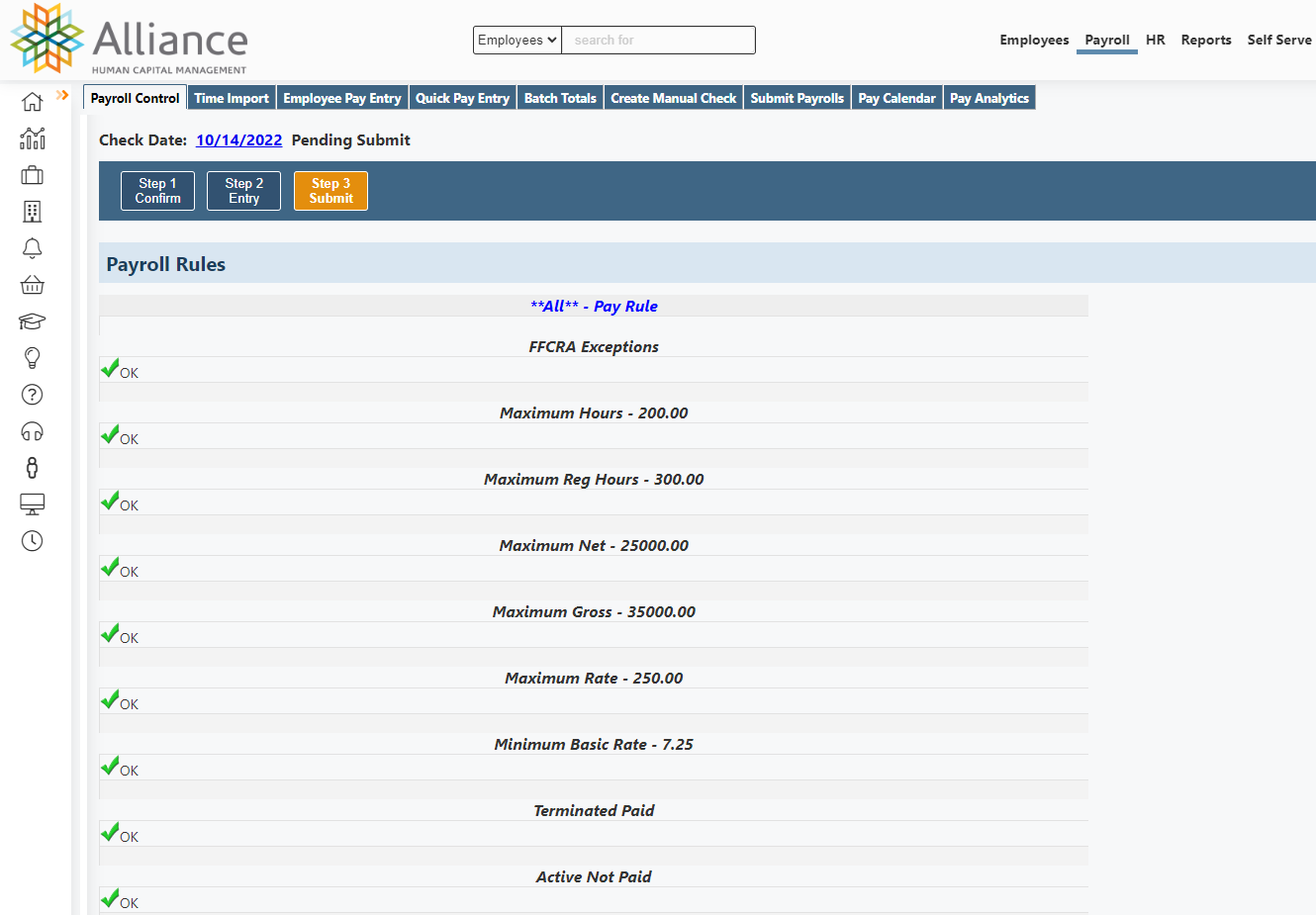
Task: Click the Alliance logo
Action: (x=129, y=40)
